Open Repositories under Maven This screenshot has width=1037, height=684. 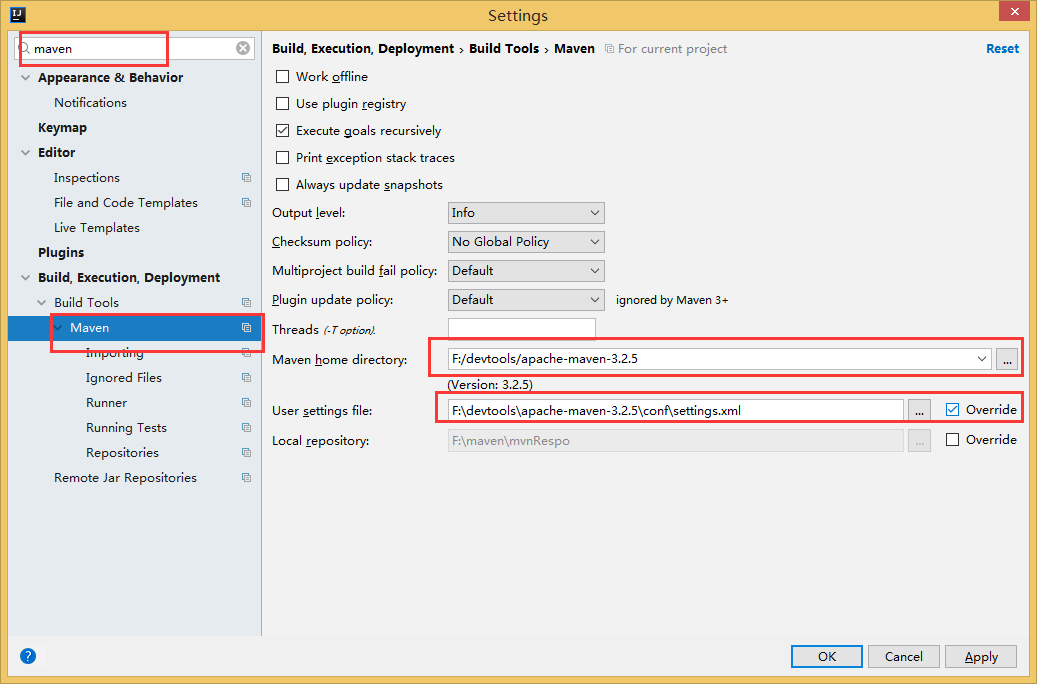point(122,452)
